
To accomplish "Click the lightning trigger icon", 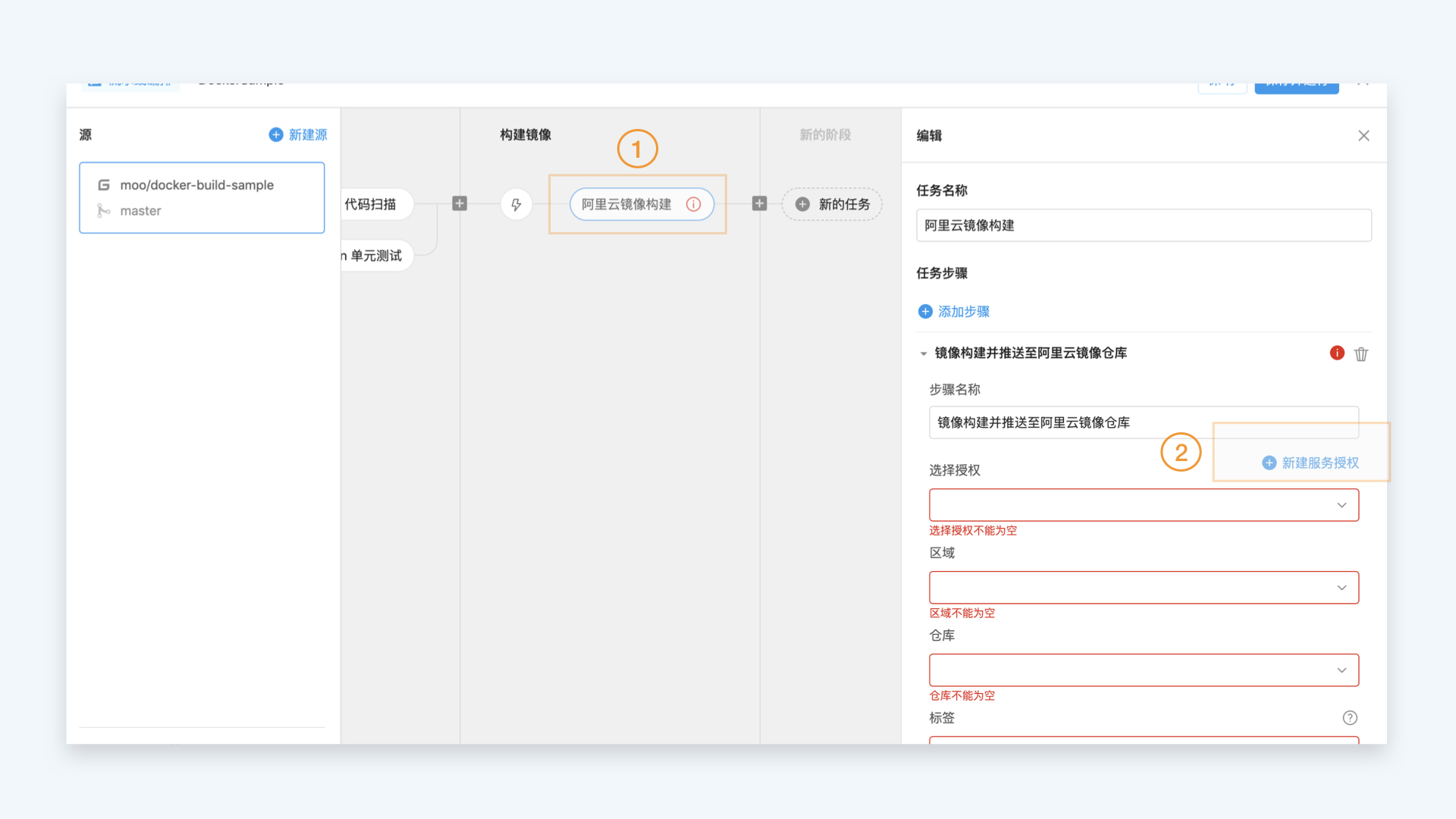I will [516, 204].
